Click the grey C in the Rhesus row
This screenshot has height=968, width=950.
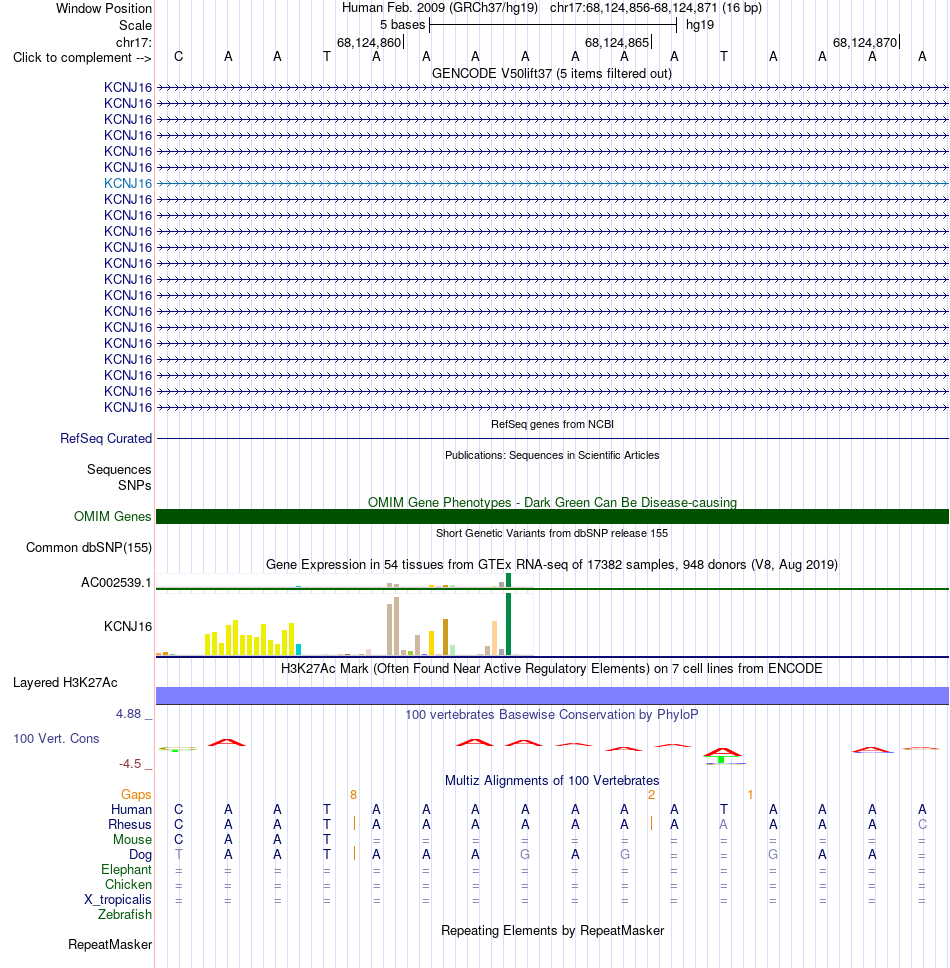922,824
